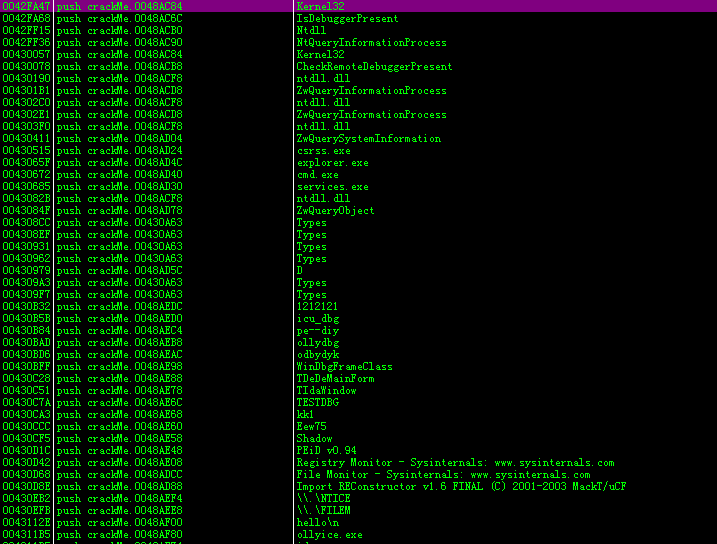Image resolution: width=717 pixels, height=544 pixels.
Task: Click the kk1 string entry
Action: click(x=305, y=415)
